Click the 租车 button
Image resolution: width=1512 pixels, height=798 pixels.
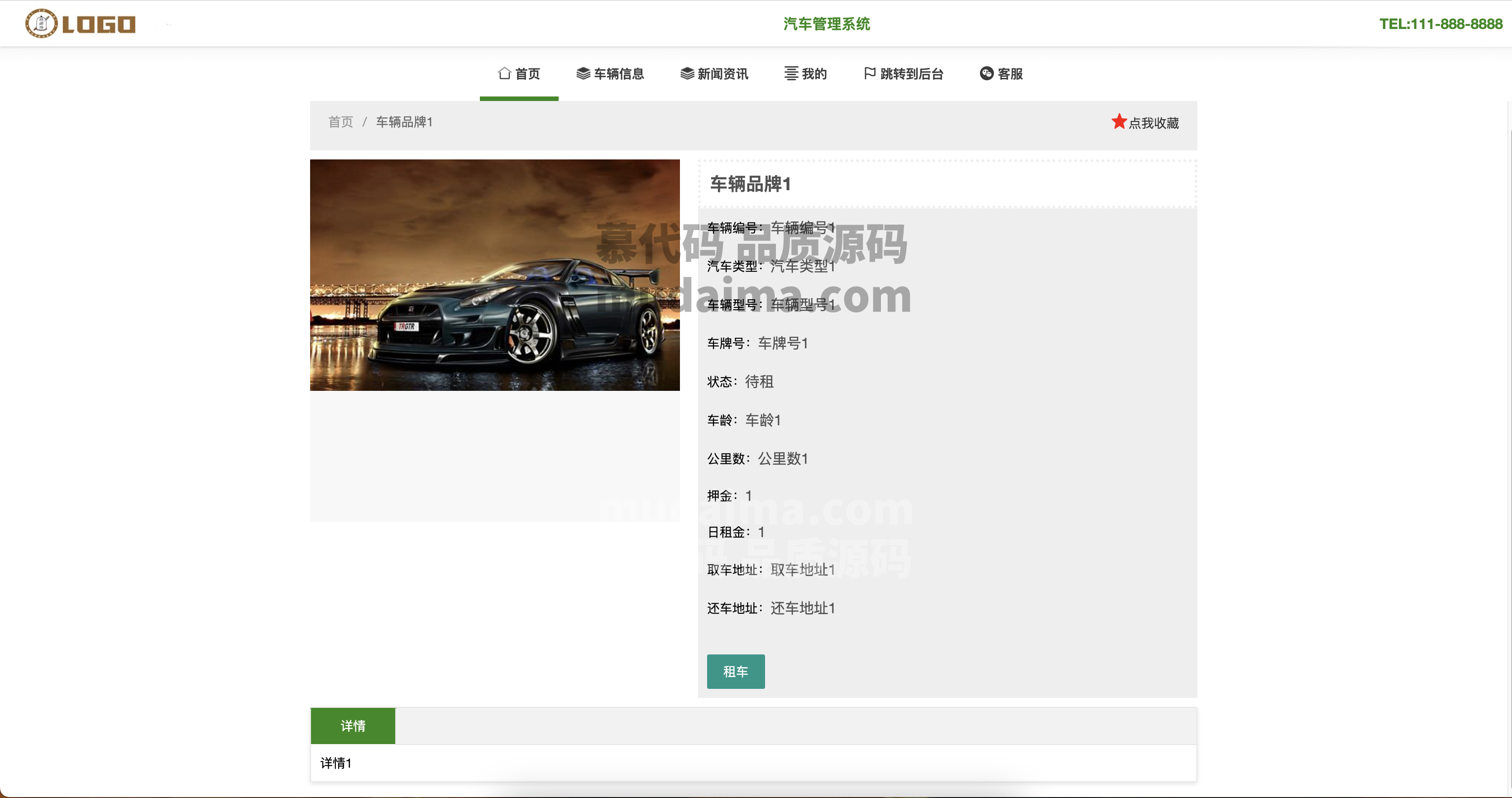pos(736,671)
